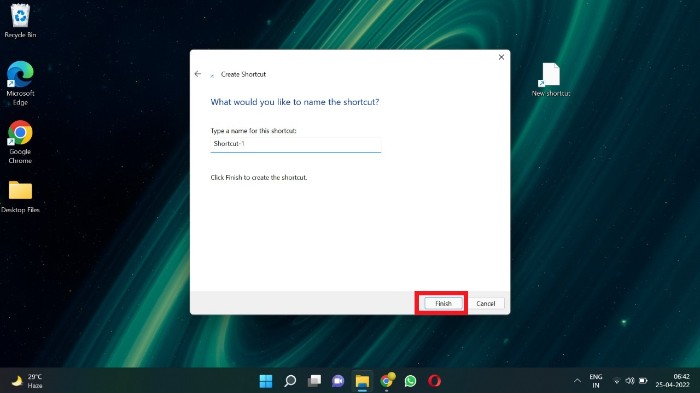Select the Desktop Files folder icon
Image resolution: width=700 pixels, height=393 pixels.
(x=20, y=197)
